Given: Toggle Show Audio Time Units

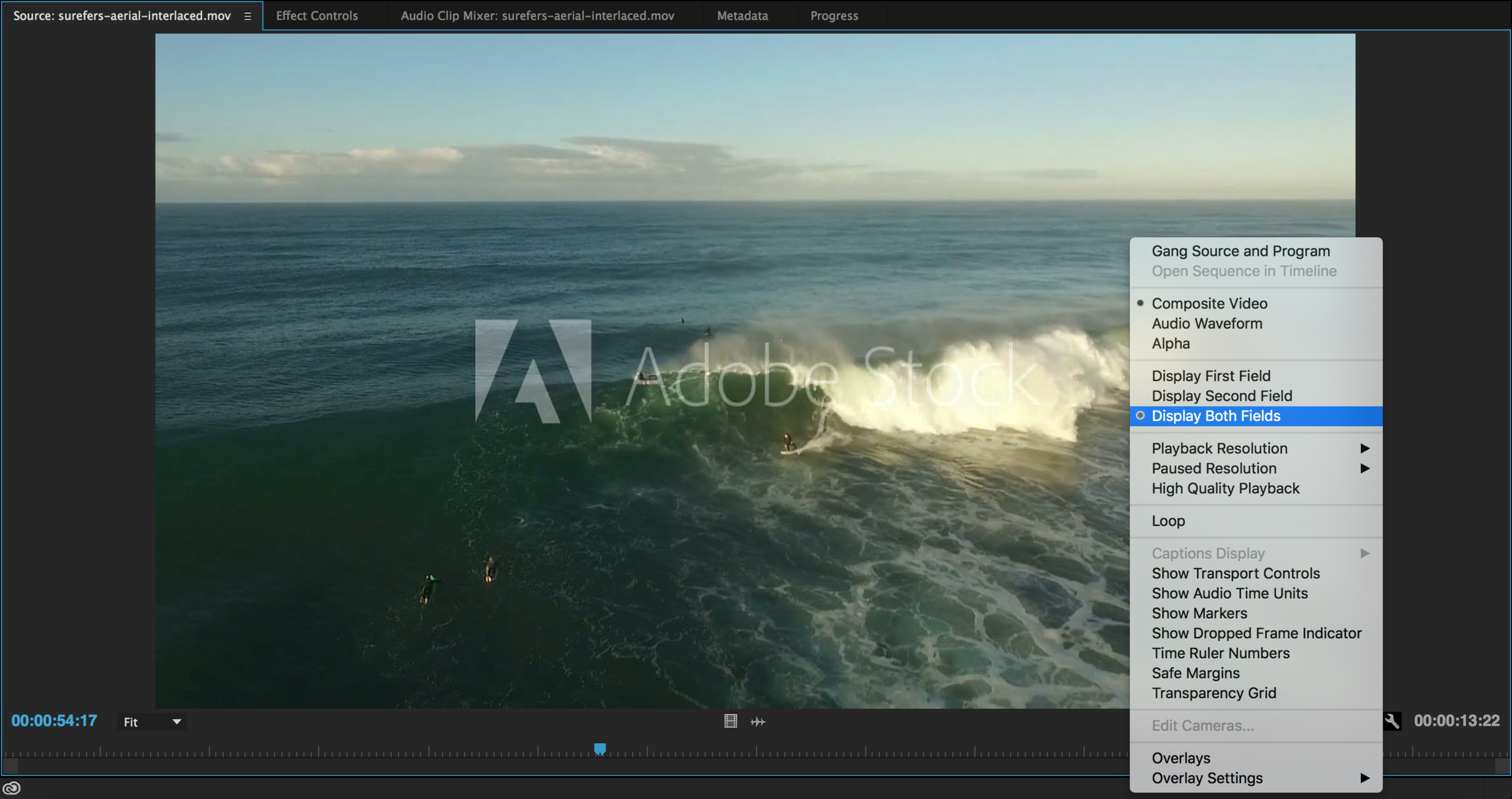Looking at the screenshot, I should (x=1256, y=593).
